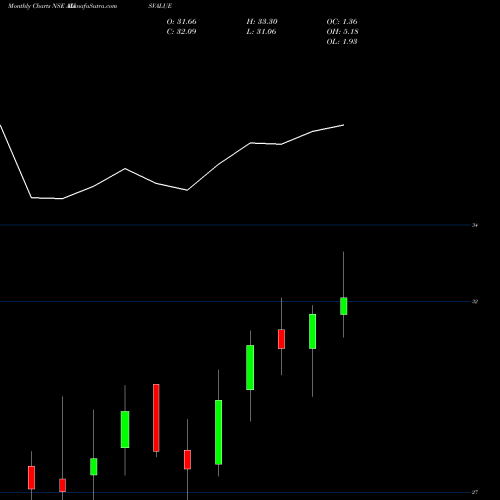The image size is (500, 500).
Task: Click the OC: 1.36 reading
Action: click(342, 22)
